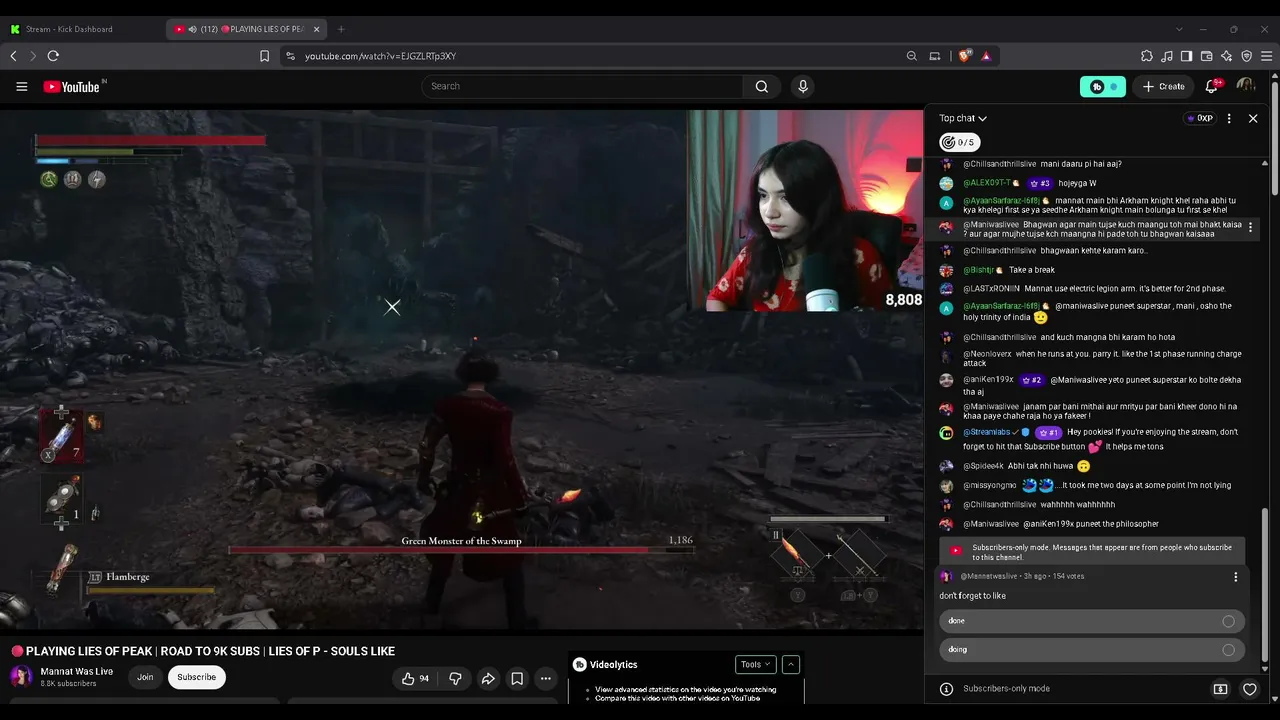Expand the Top chat dropdown
Screen dimensions: 1280x720
[x=963, y=118]
